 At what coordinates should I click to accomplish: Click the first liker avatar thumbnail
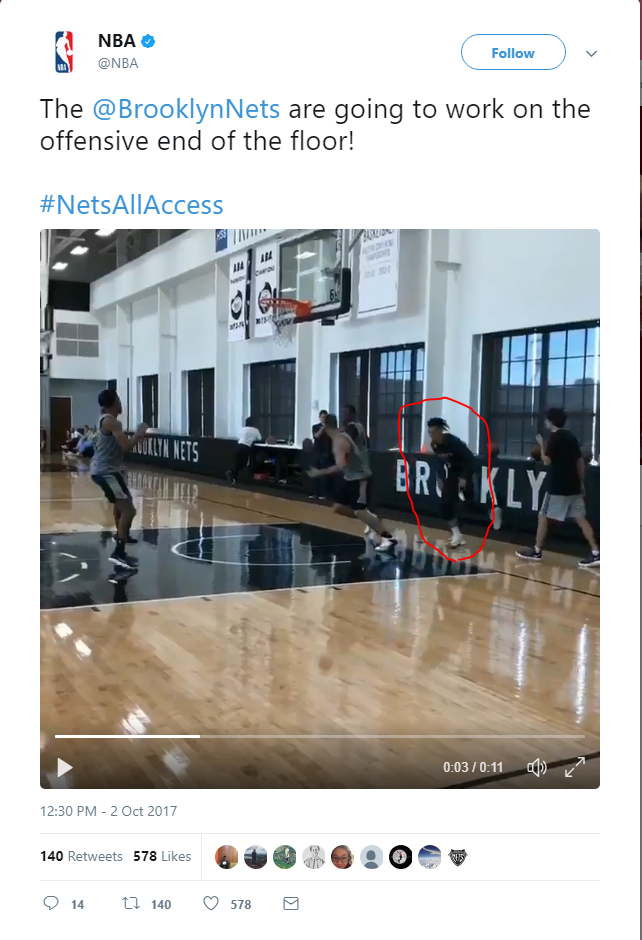(227, 857)
